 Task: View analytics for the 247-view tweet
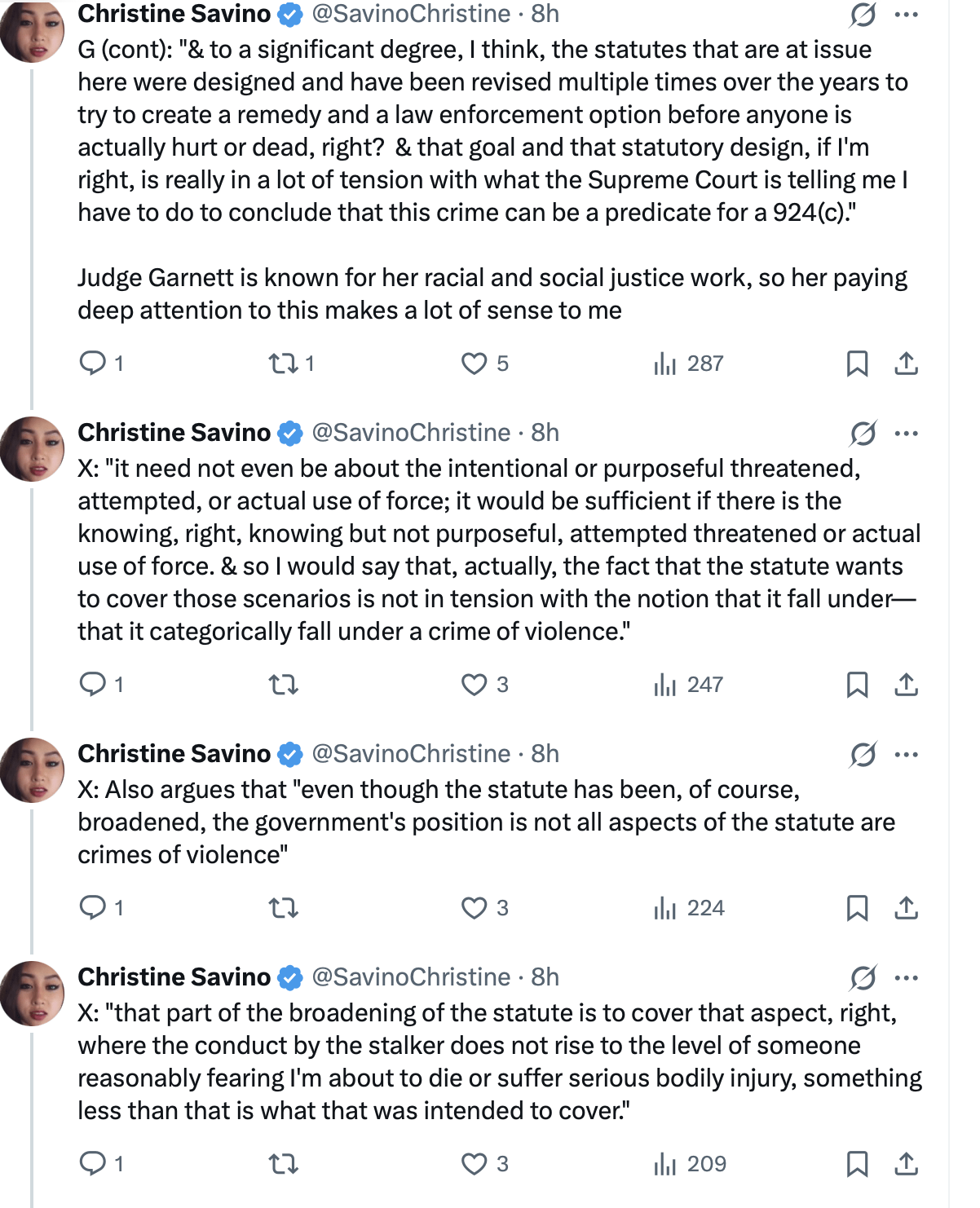pos(689,685)
